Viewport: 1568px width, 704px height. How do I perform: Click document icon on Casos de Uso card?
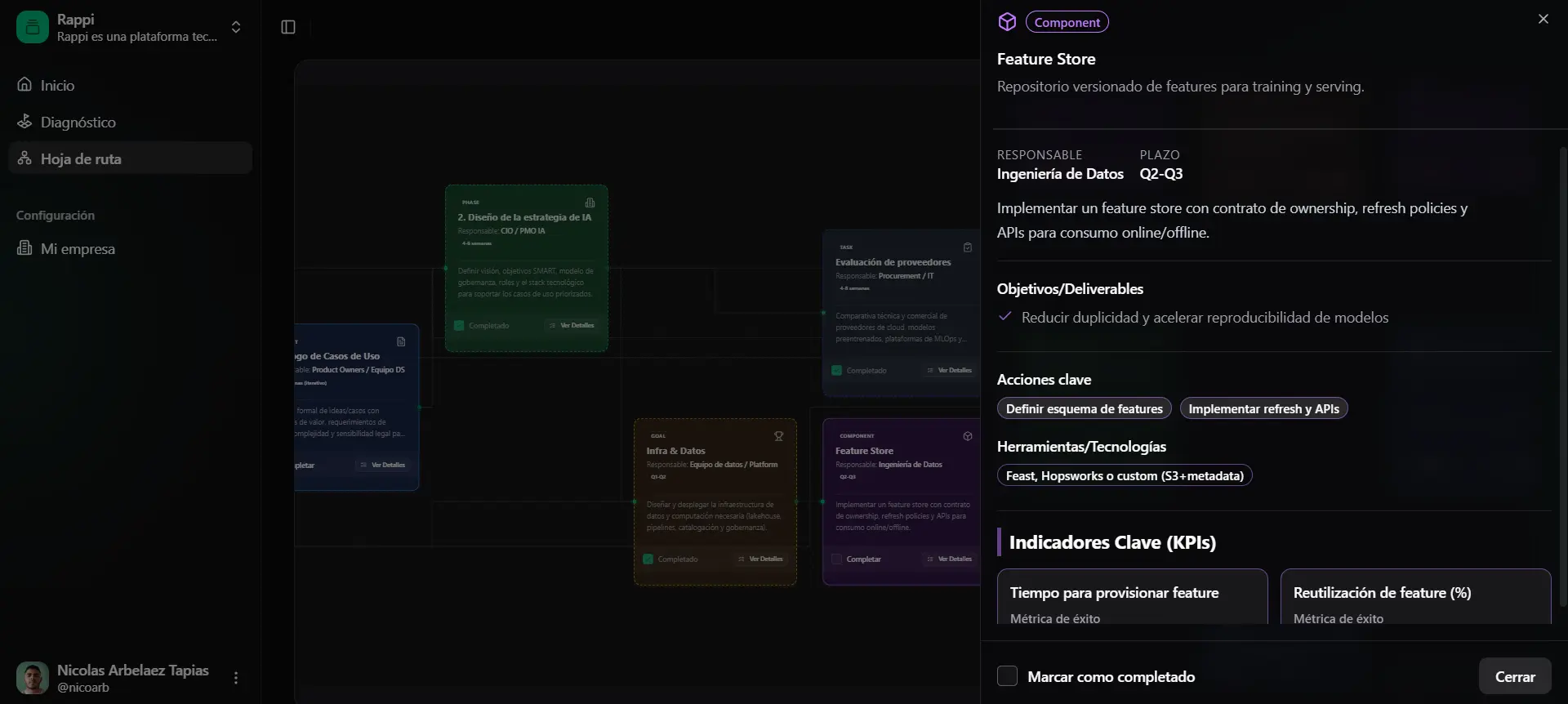[x=401, y=342]
